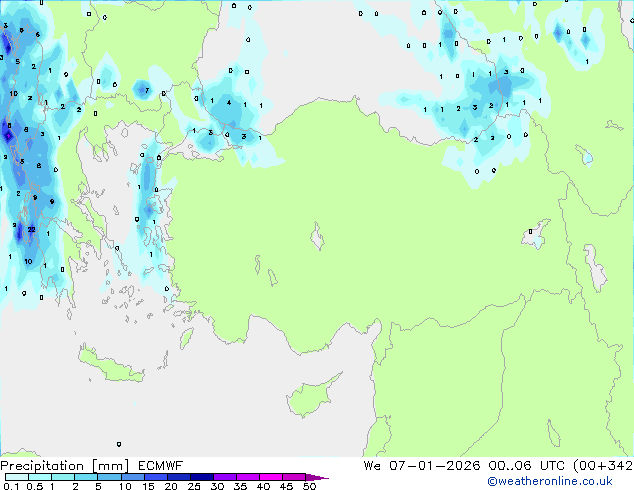Click the Precipitation [mm] title text
Screen dimensions: 634x490
click(65, 466)
